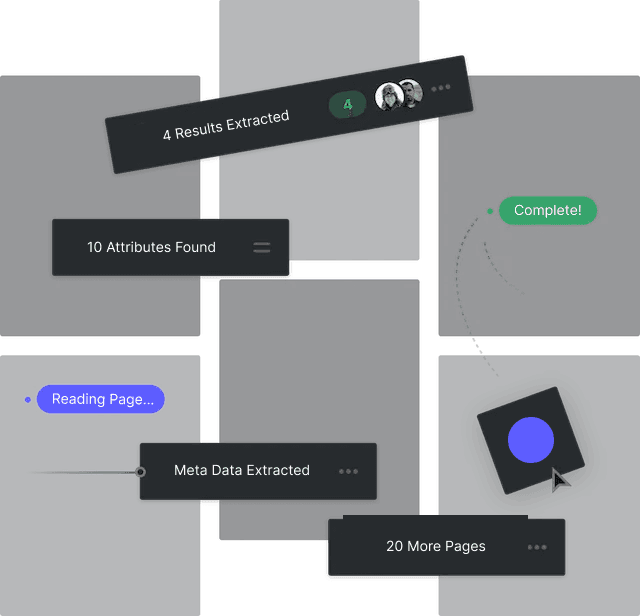Select the second overlapping user avatar
640x616 pixels.
(409, 93)
